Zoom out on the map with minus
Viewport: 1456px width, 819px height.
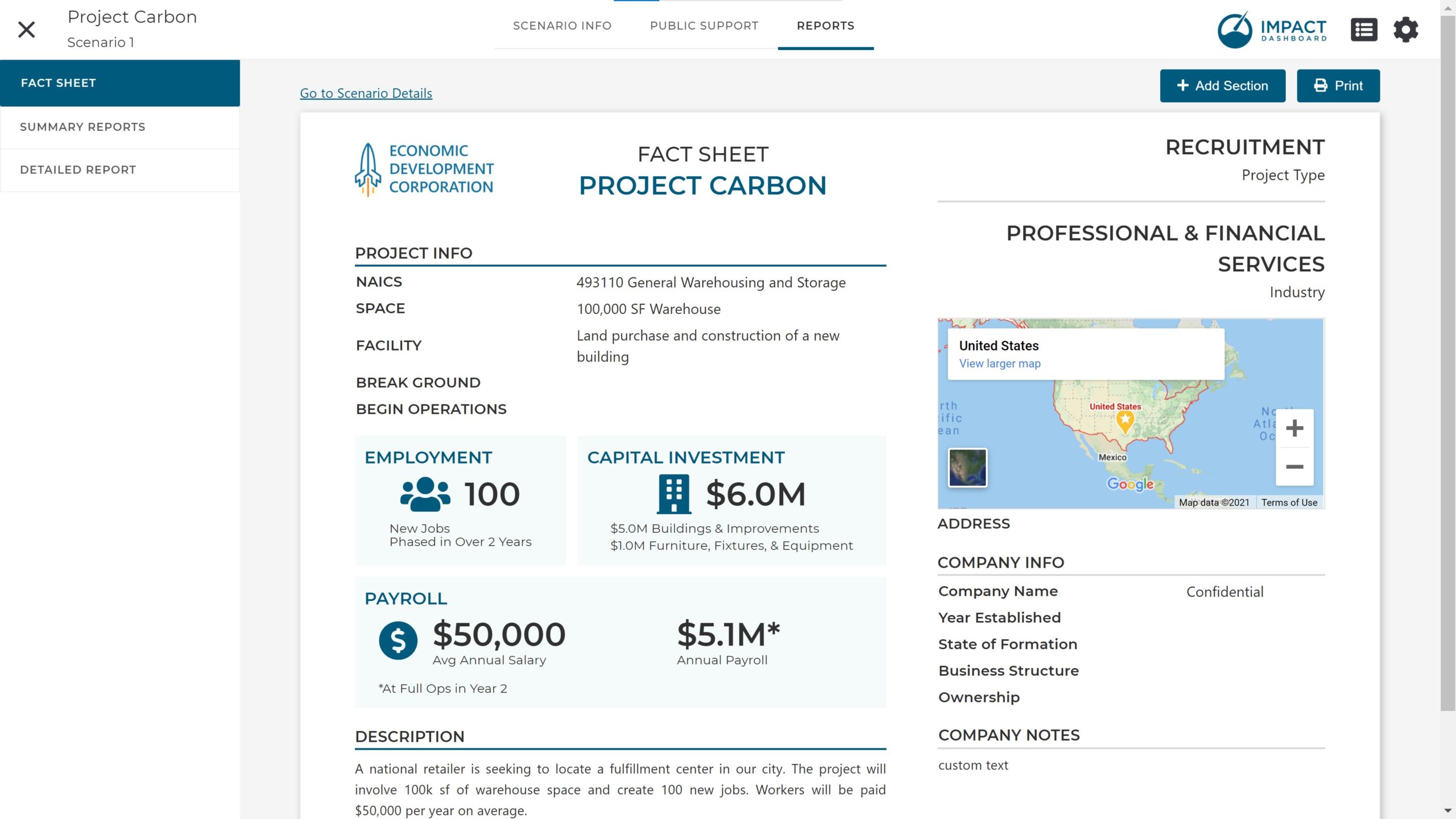(x=1294, y=467)
